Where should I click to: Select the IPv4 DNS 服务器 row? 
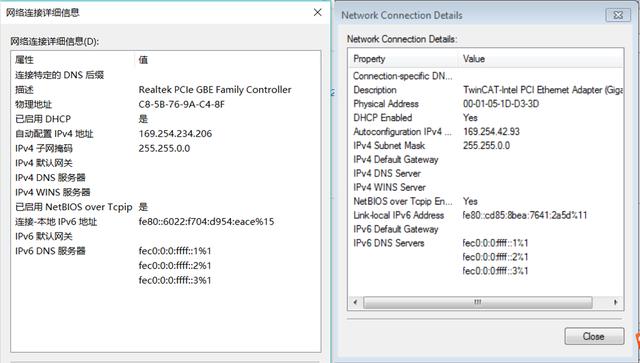click(x=166, y=178)
